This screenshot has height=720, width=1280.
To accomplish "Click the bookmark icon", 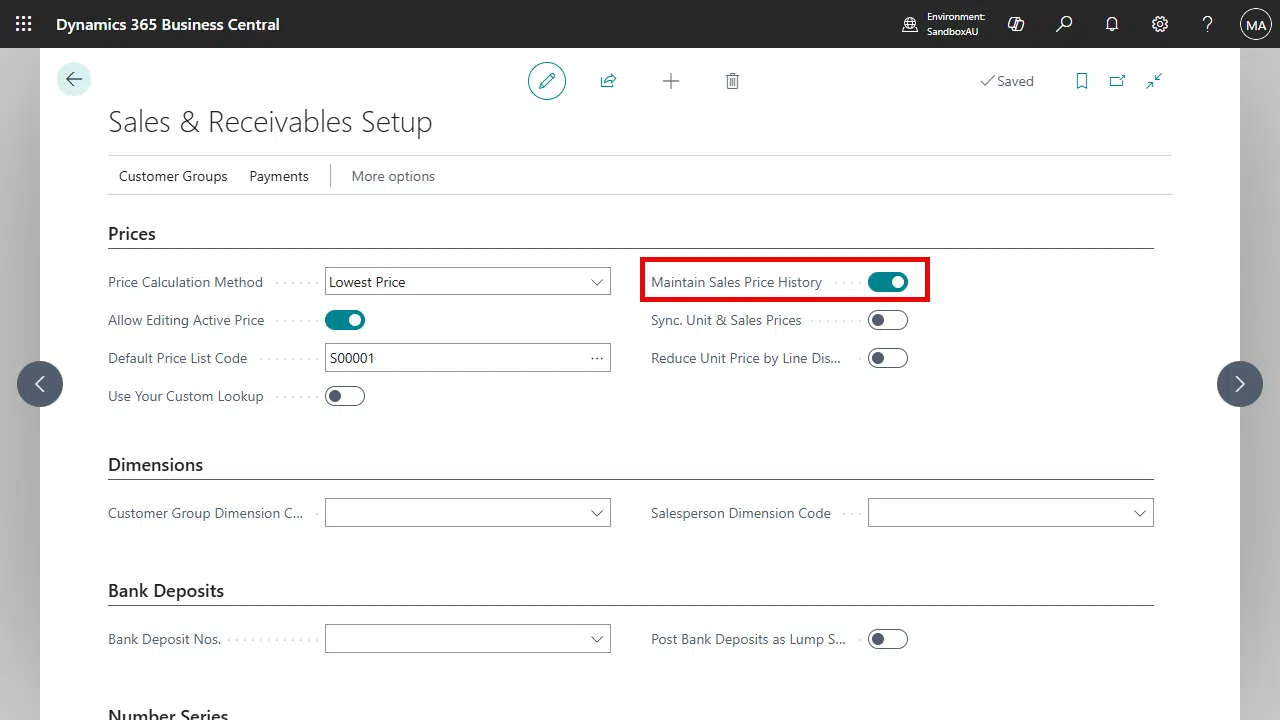I will (x=1081, y=81).
